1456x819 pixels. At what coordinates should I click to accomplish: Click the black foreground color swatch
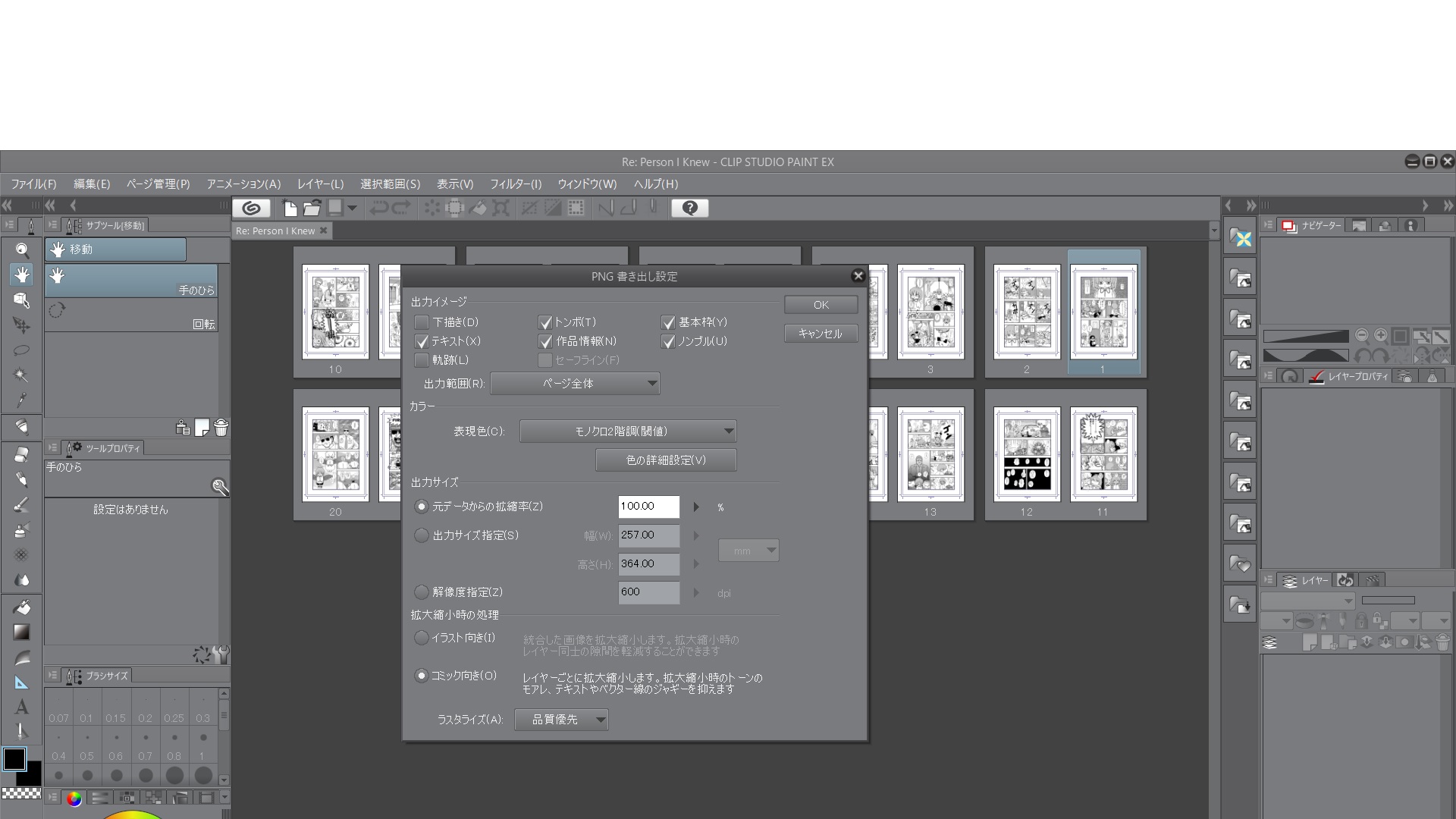pyautogui.click(x=14, y=758)
